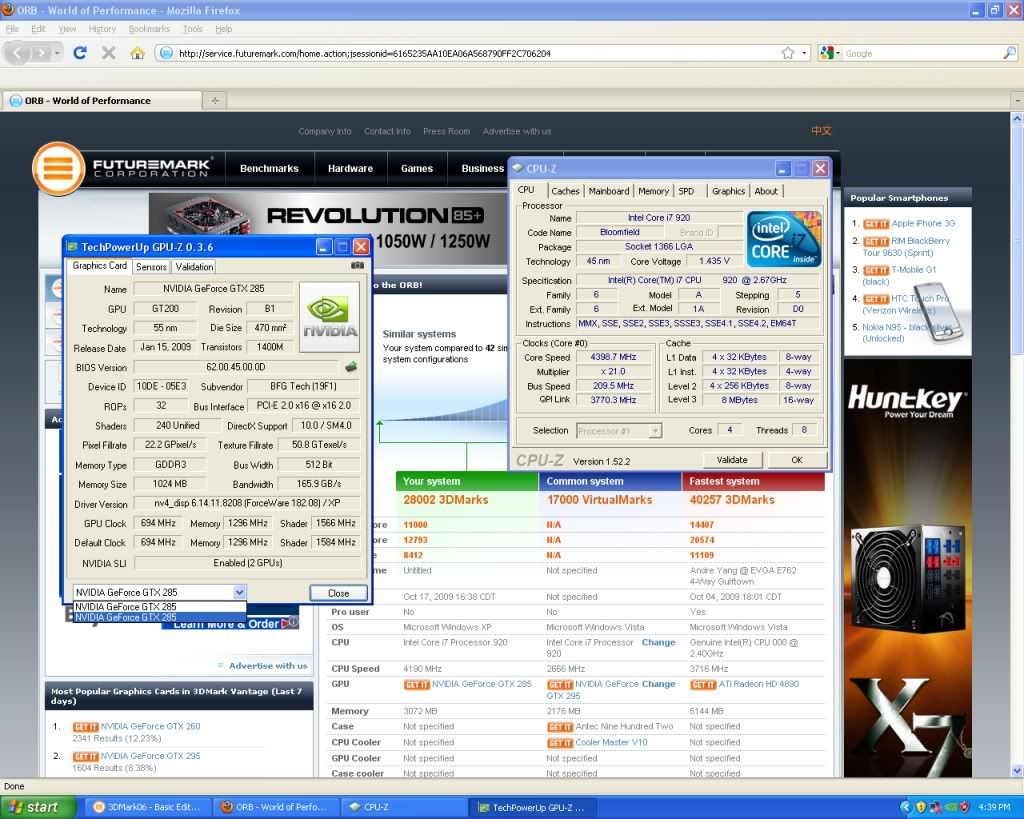
Task: Reload the current page in Firefox
Action: (80, 53)
